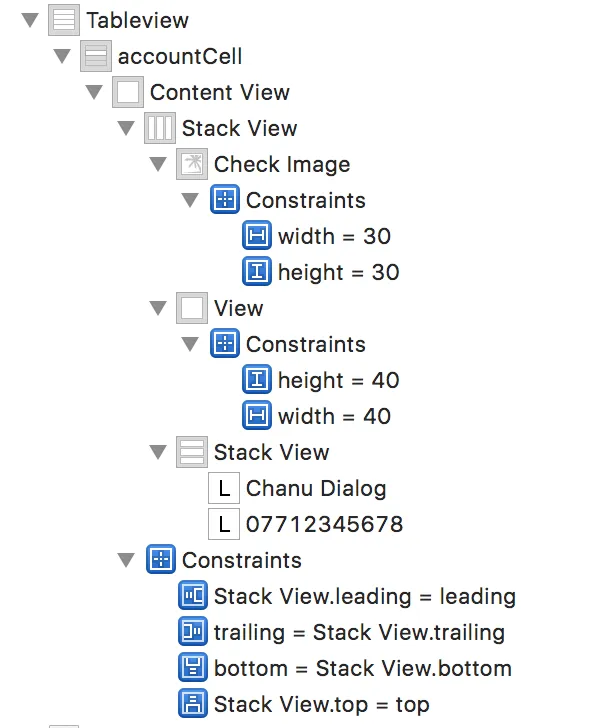The width and height of the screenshot is (600, 728).
Task: Collapse the nested vertical Stack View triangle
Action: coord(157,452)
